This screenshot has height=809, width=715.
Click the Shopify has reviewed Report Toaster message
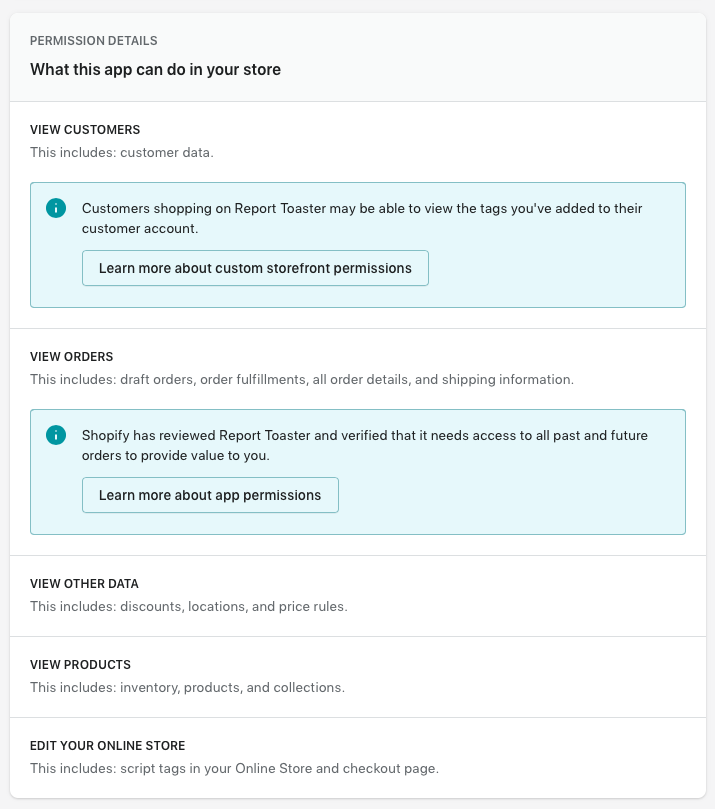click(366, 445)
